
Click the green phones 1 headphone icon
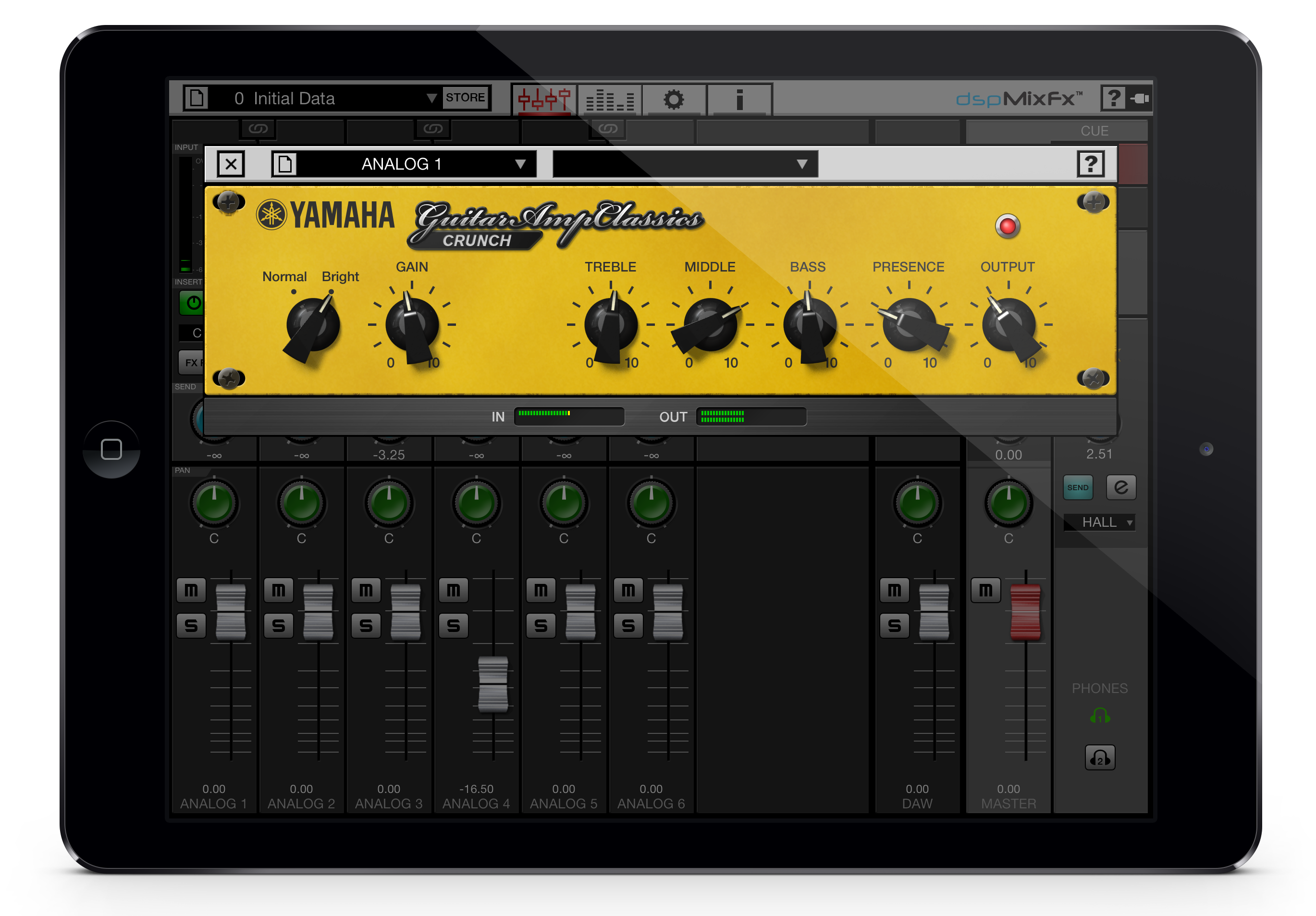click(1100, 716)
